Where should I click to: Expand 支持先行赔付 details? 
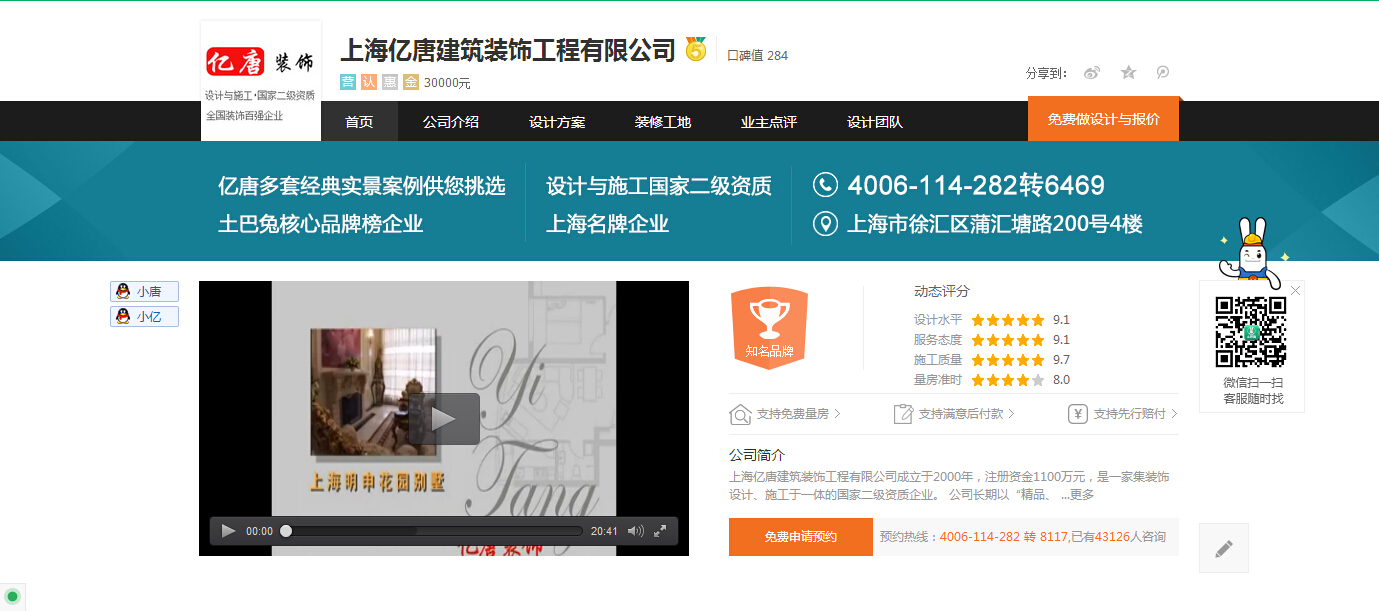click(x=1123, y=414)
